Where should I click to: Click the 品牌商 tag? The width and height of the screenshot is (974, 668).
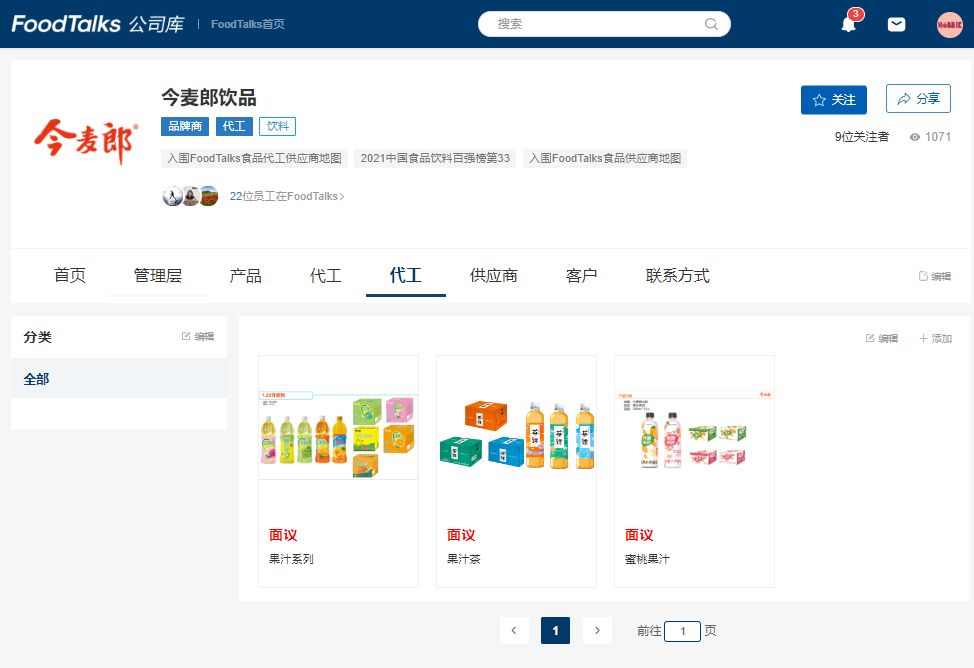pyautogui.click(x=185, y=126)
